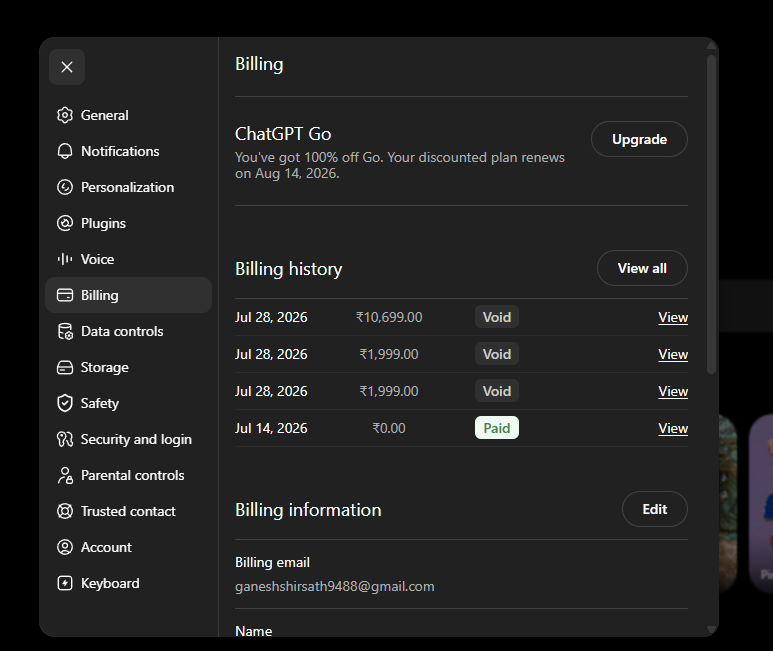This screenshot has width=773, height=651.
Task: Click the billing email address text
Action: [335, 586]
